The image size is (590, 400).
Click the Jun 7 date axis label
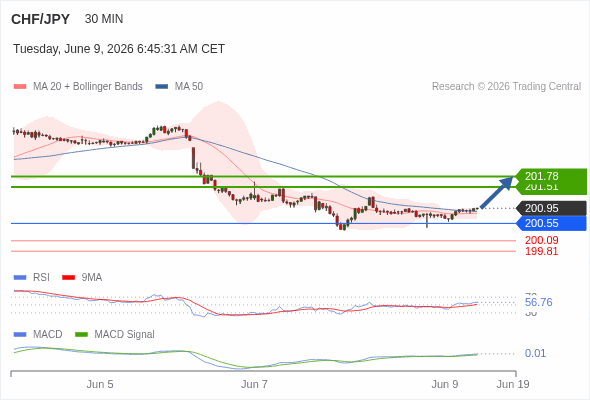(x=254, y=384)
